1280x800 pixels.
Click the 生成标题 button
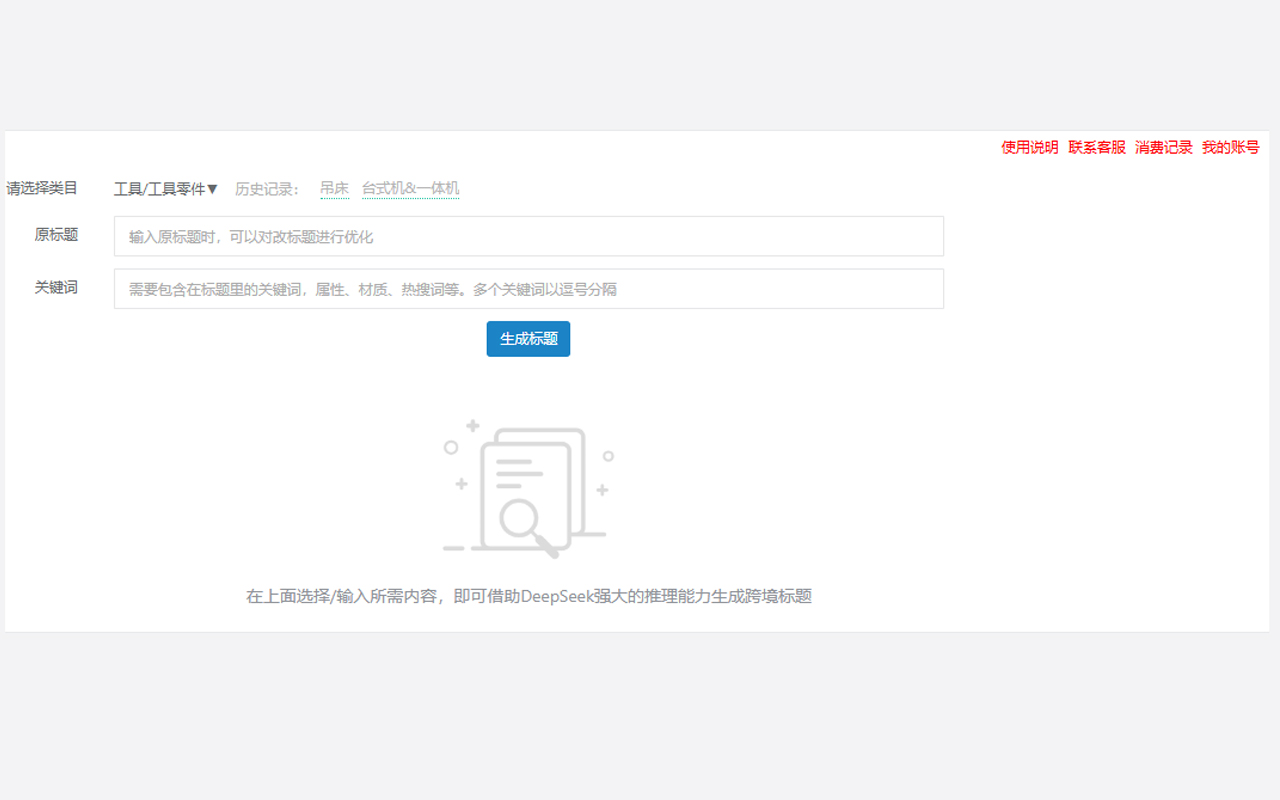tap(528, 339)
